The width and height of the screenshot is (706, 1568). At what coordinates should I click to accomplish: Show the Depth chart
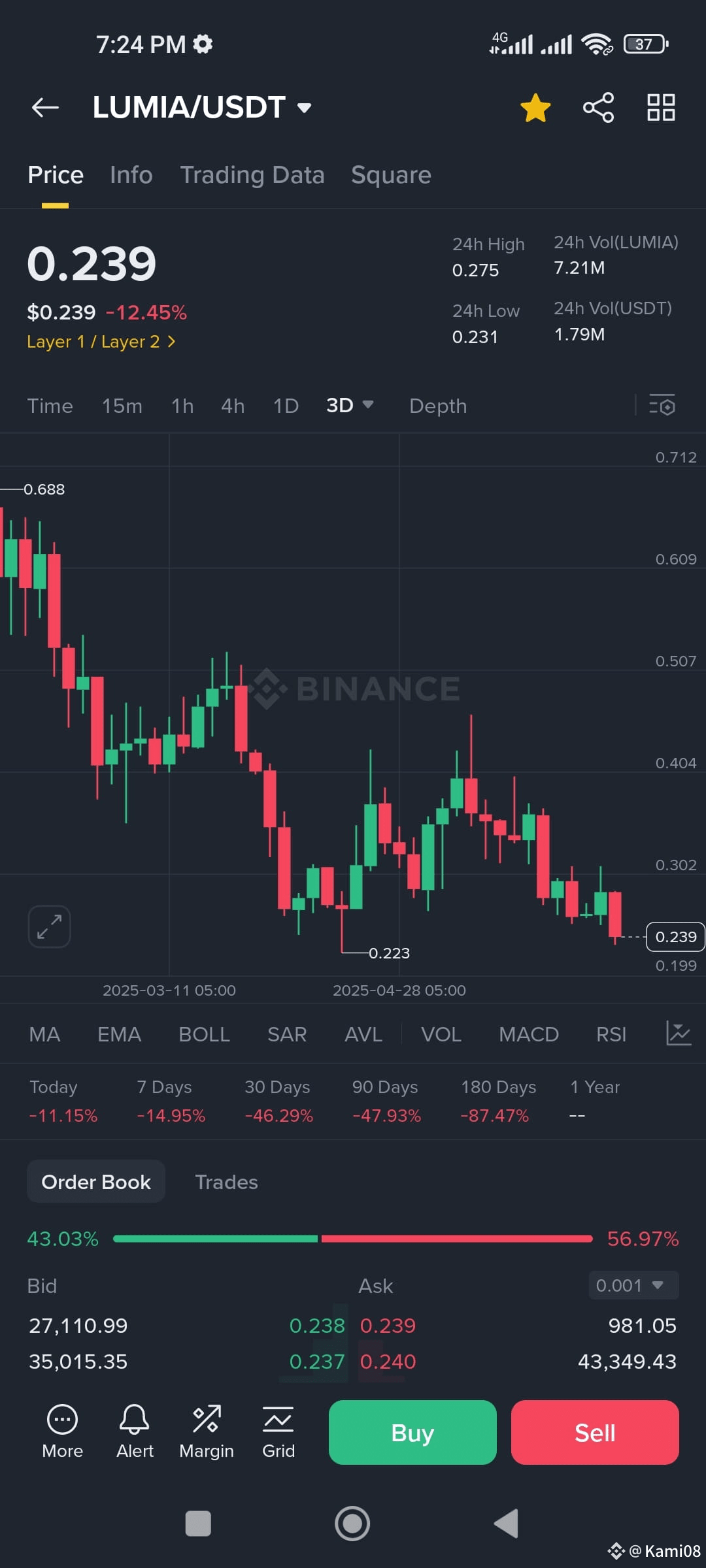click(438, 406)
